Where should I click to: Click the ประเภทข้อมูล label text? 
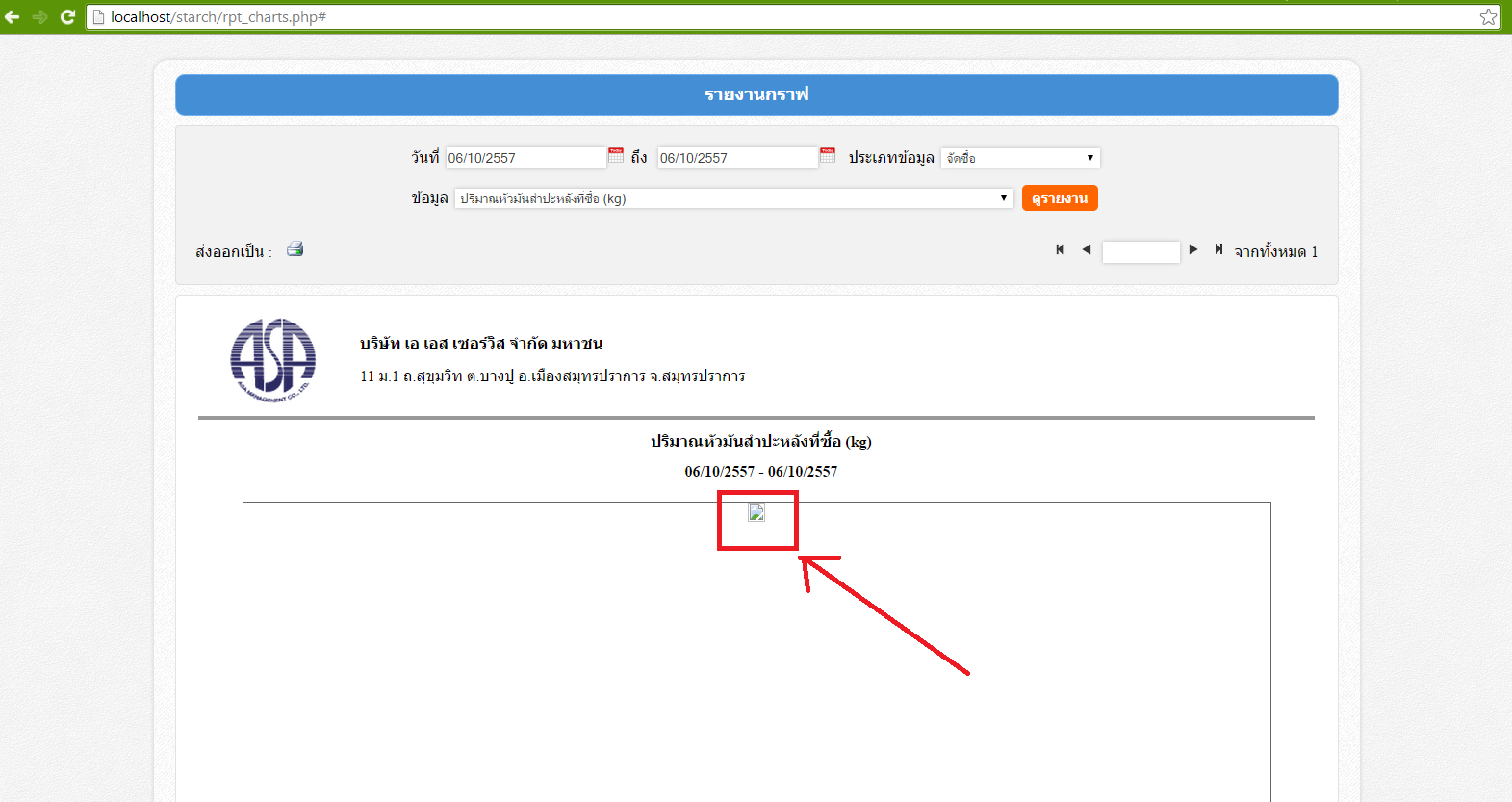click(891, 158)
